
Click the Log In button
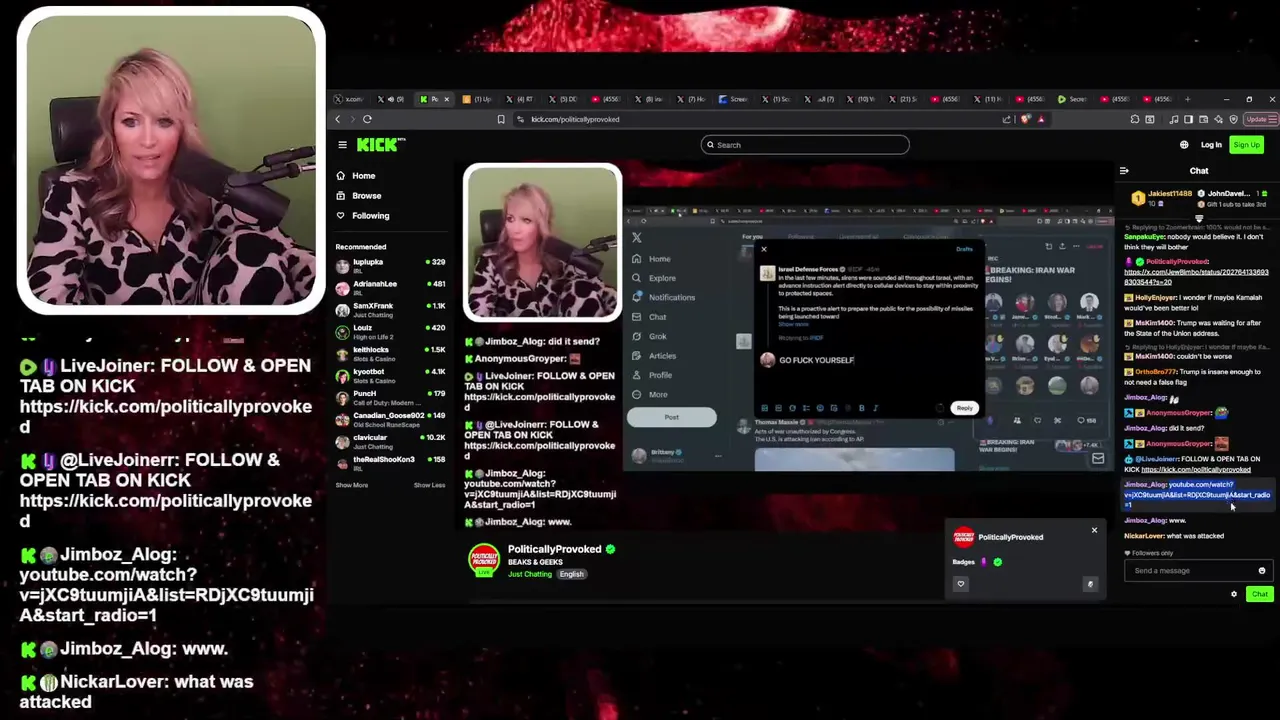click(x=1211, y=145)
